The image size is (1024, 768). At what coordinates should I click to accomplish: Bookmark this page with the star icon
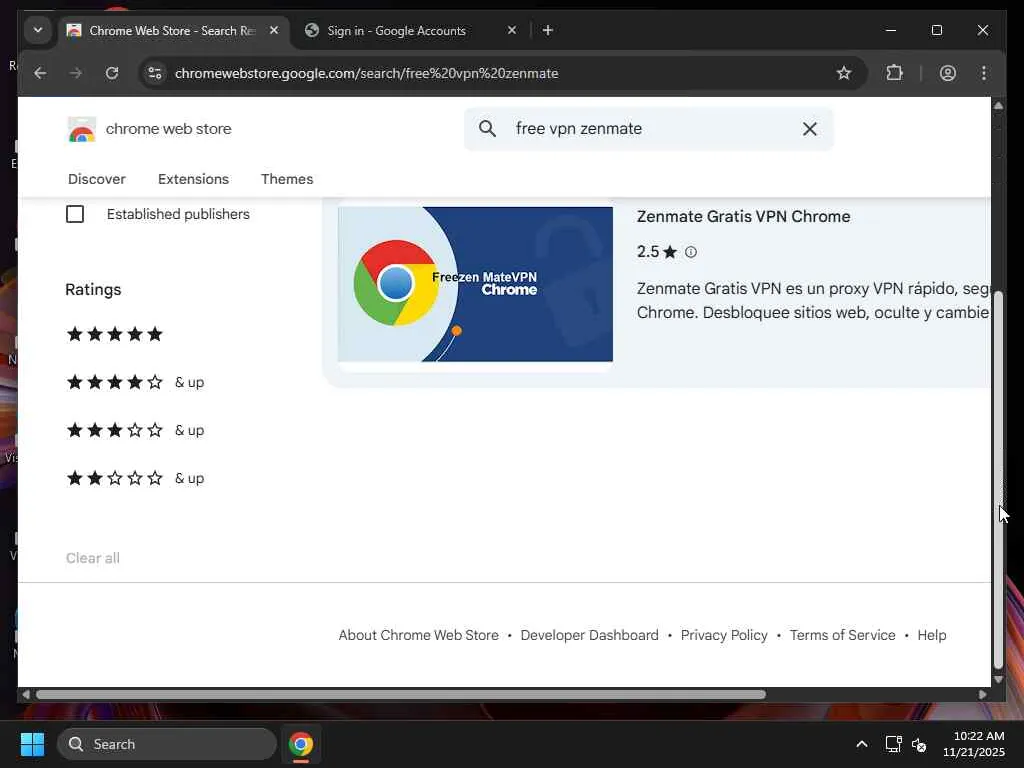point(844,73)
